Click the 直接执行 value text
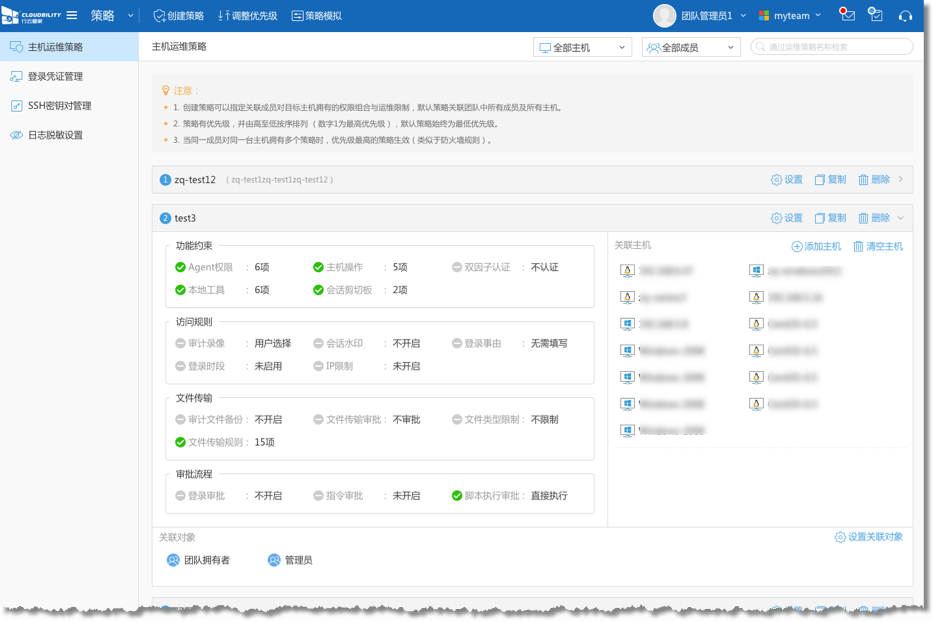 click(x=549, y=496)
